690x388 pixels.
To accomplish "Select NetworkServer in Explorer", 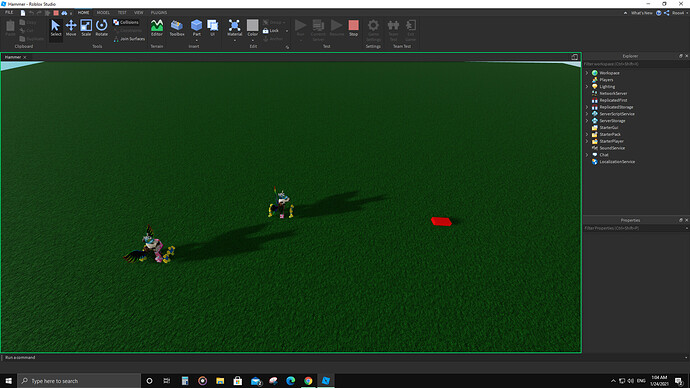I will pos(613,93).
